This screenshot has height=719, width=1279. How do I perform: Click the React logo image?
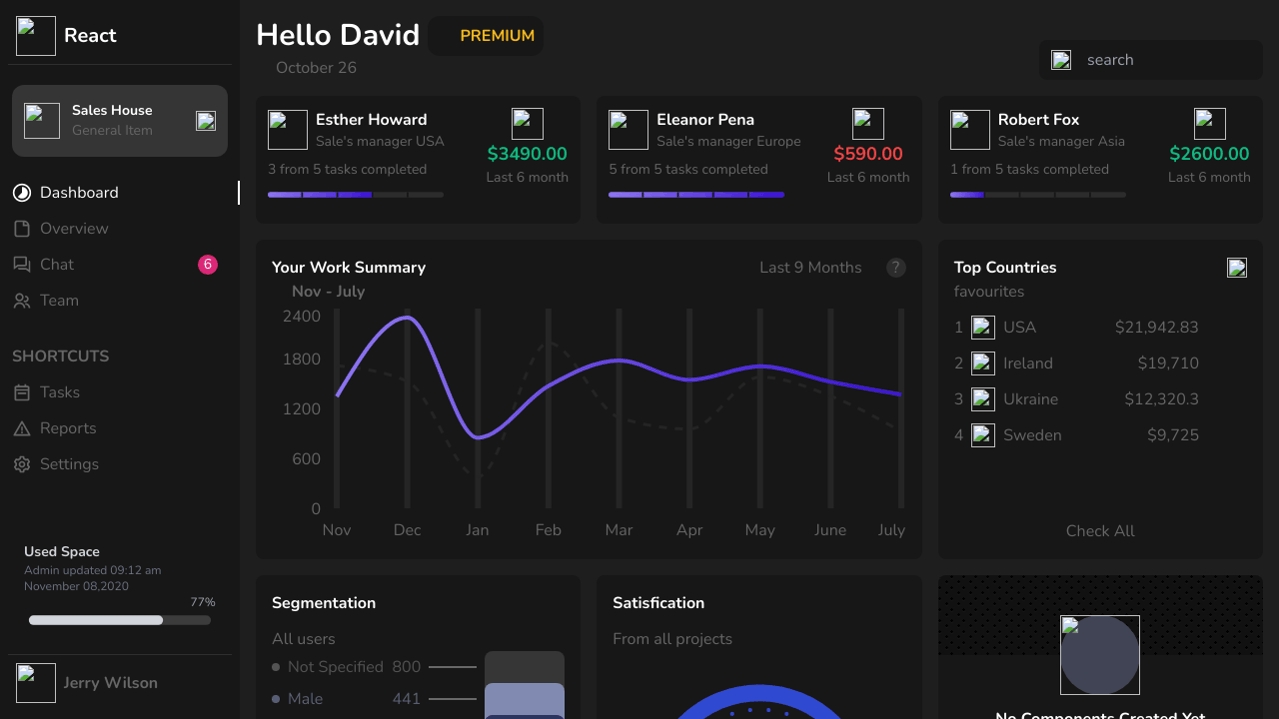click(x=36, y=36)
